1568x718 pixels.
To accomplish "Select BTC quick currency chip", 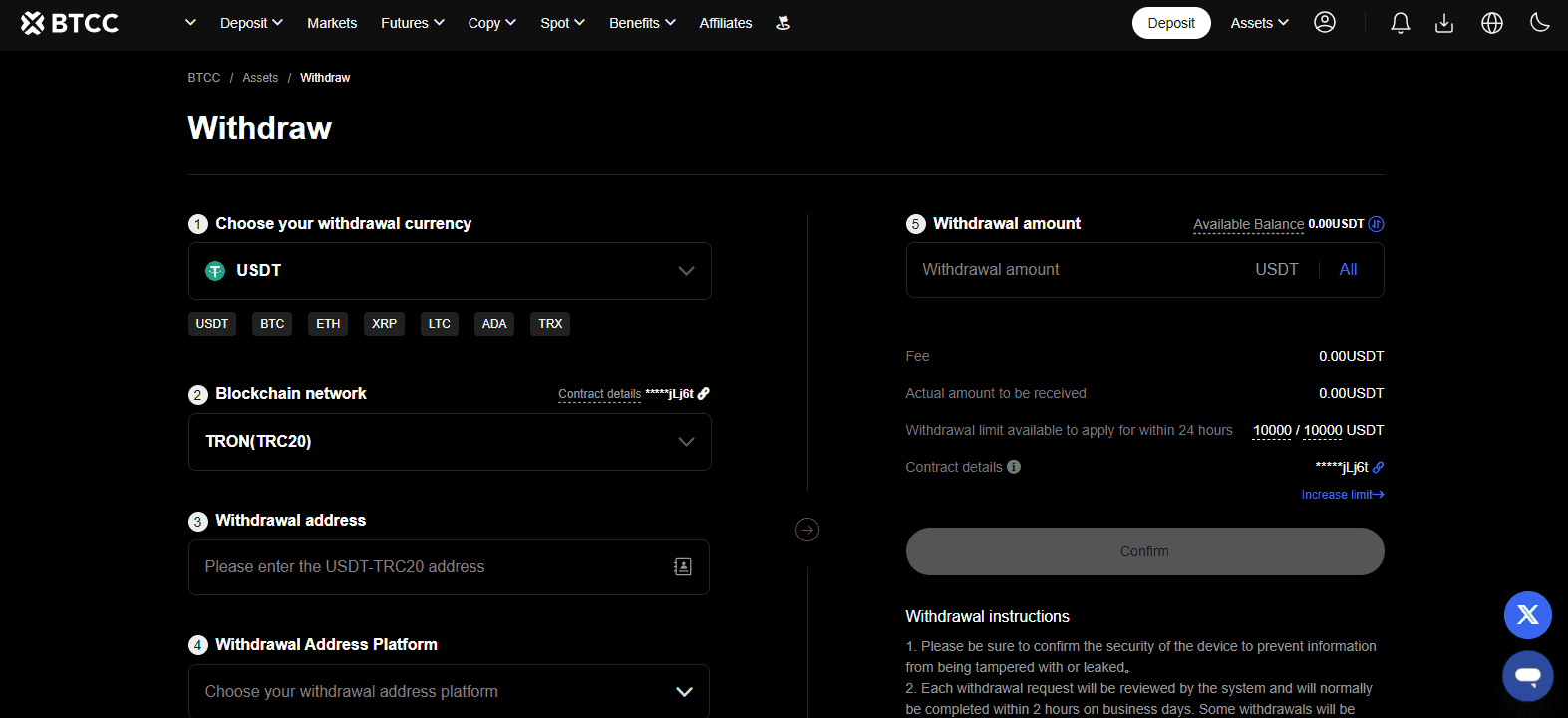I will 272,324.
